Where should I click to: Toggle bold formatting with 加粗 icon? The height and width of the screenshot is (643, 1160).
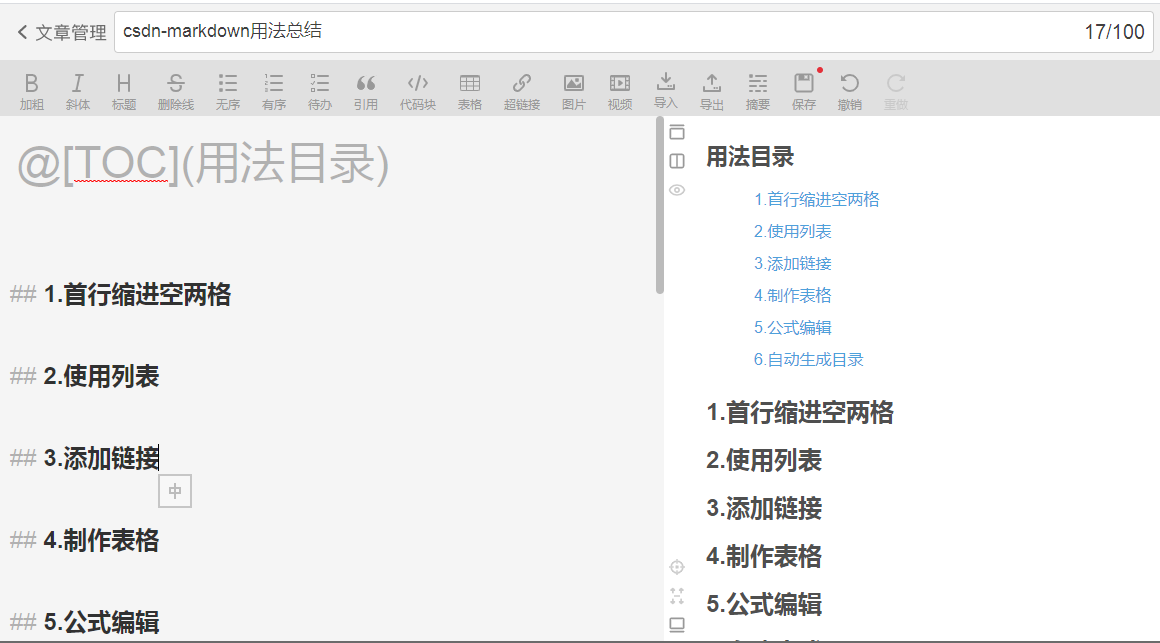click(x=32, y=88)
